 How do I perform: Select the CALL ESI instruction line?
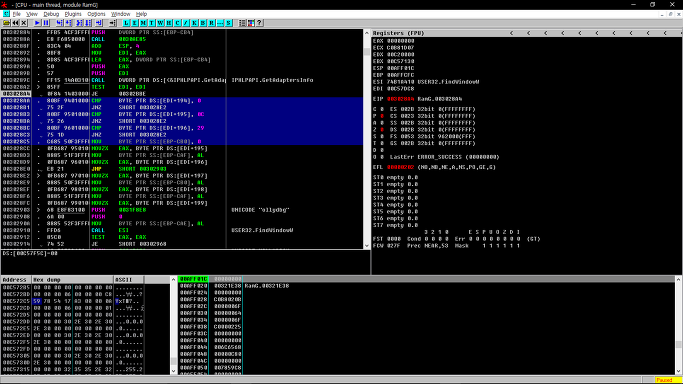(182, 230)
